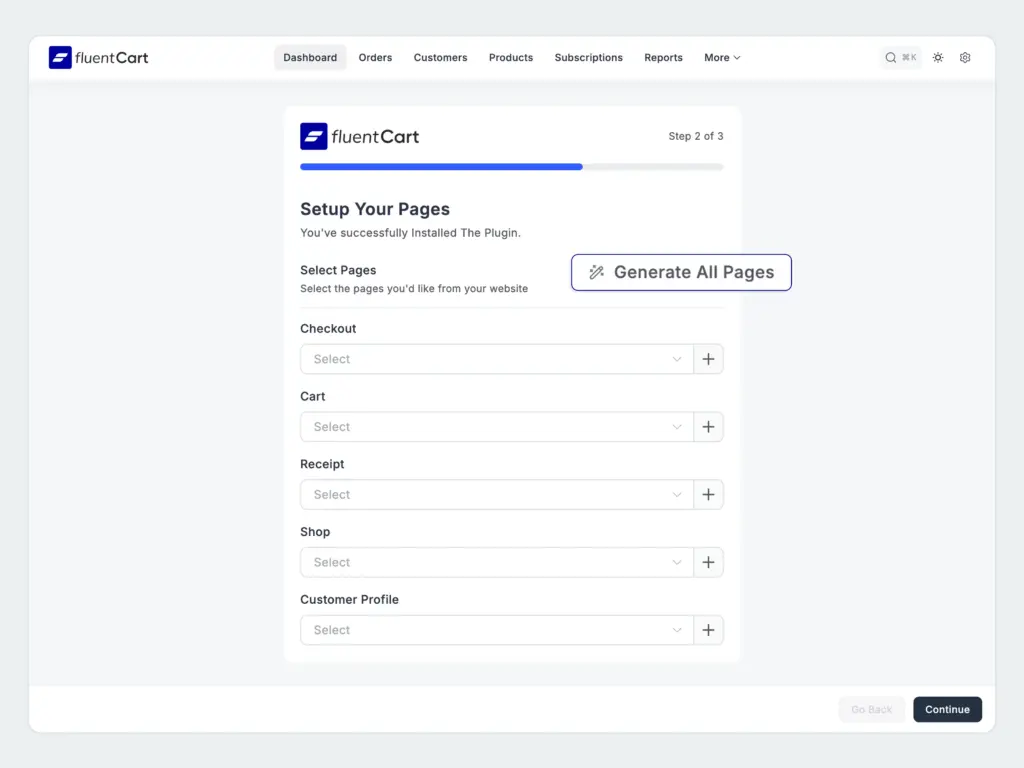Open settings gear icon in header
The image size is (1024, 768).
click(x=965, y=57)
